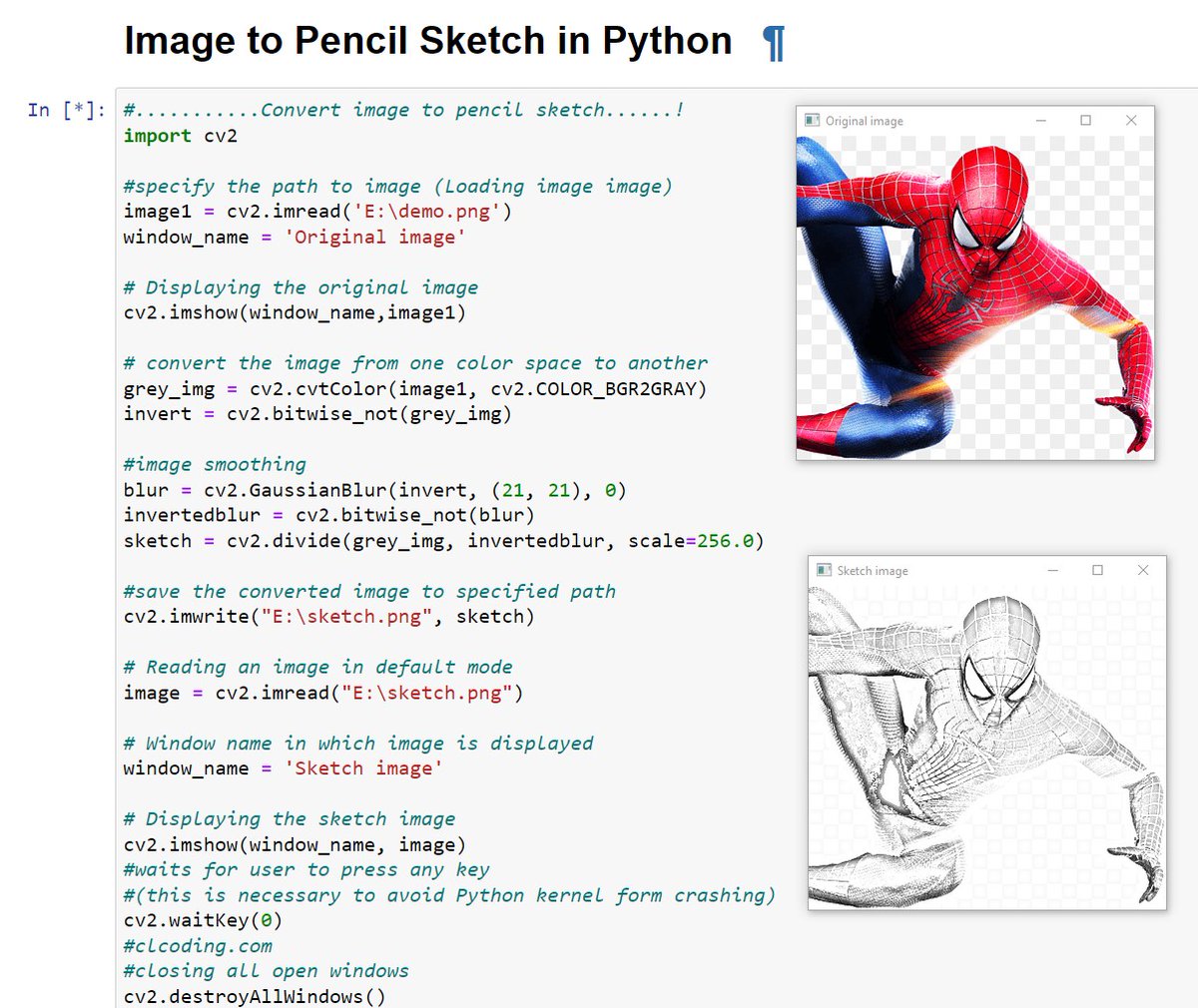Click the paragraph anchor icon beside the heading

pos(774,41)
